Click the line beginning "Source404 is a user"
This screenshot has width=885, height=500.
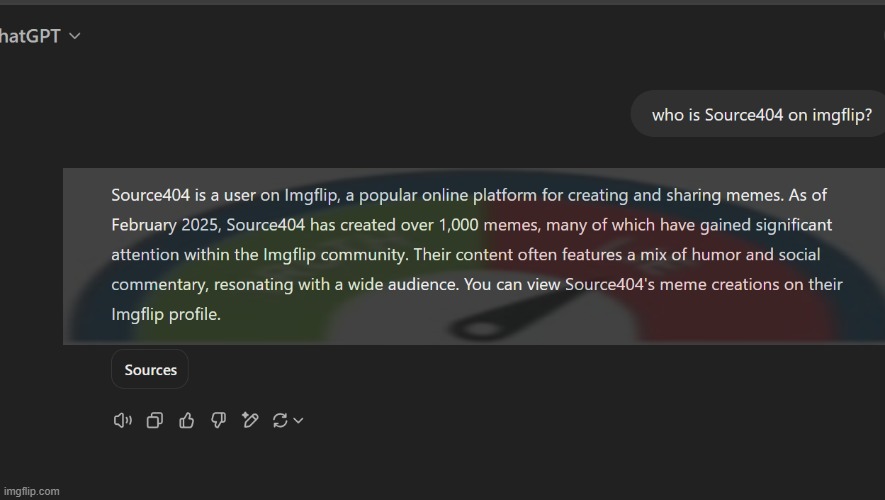pos(468,195)
